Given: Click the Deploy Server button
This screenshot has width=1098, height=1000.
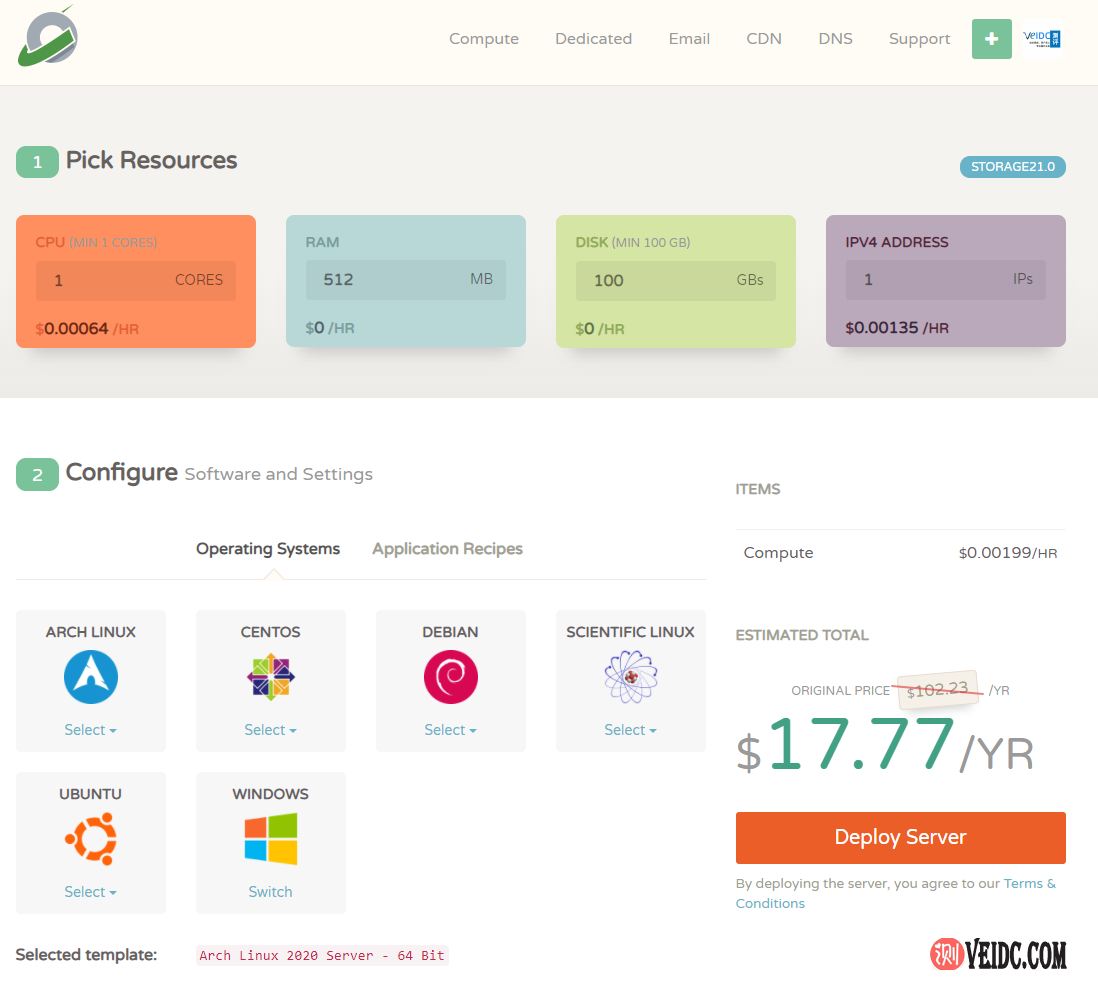Looking at the screenshot, I should 901,838.
